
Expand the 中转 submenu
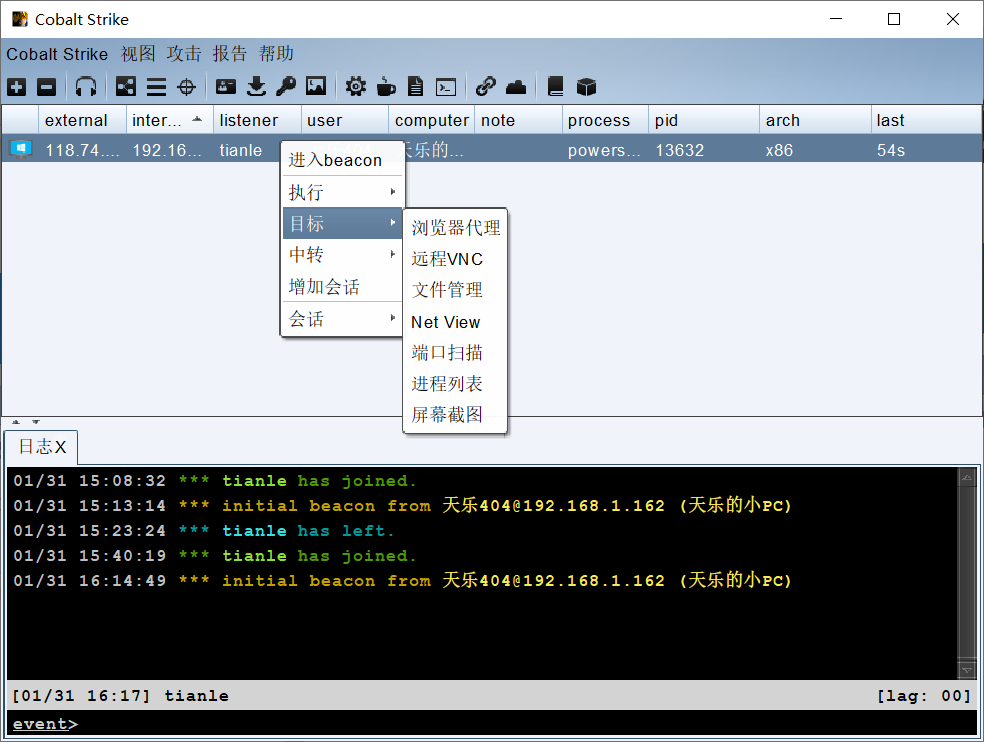point(342,255)
